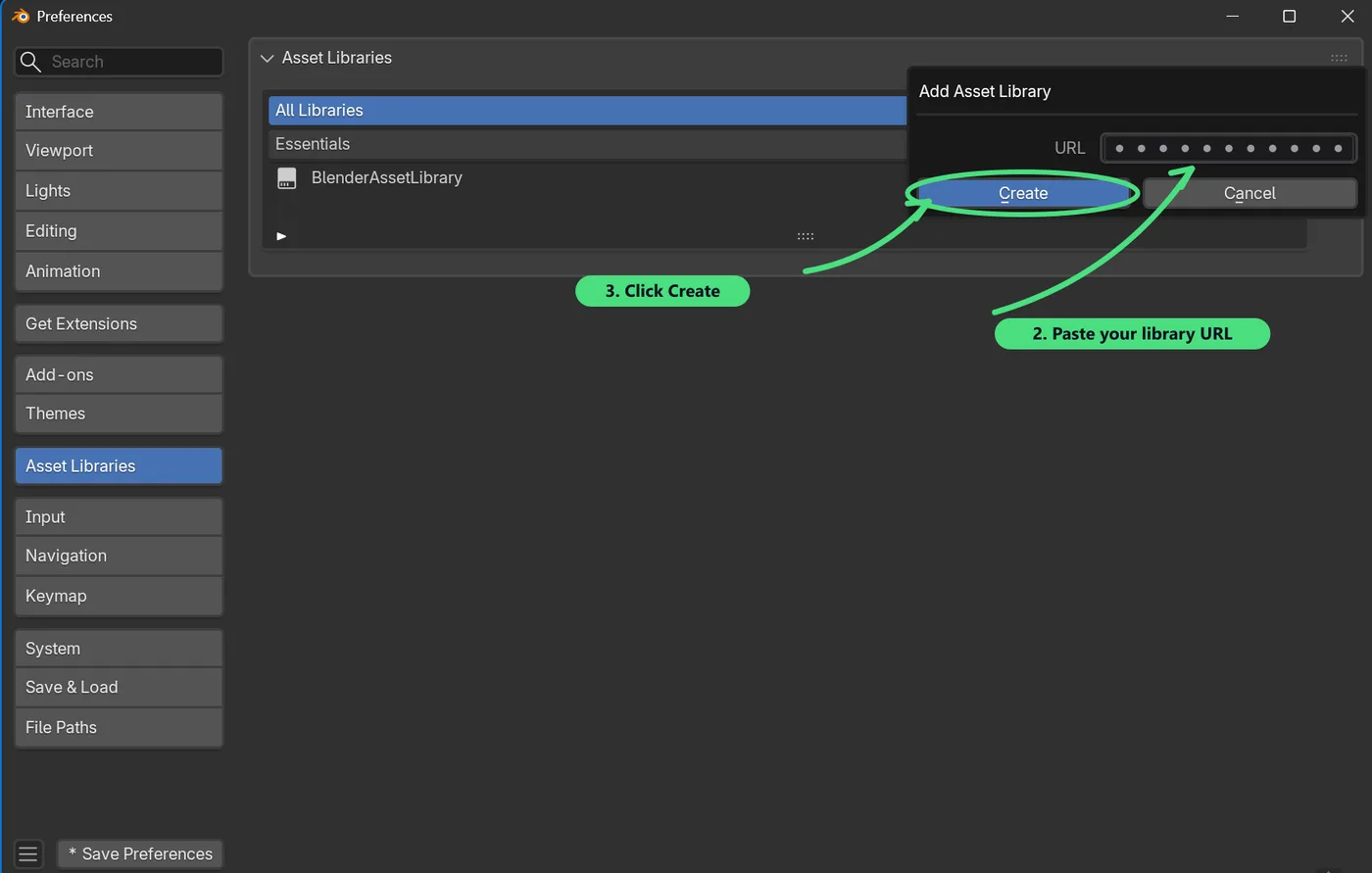Click the Blender logo in the title bar
This screenshot has height=873, width=1372.
[21, 16]
